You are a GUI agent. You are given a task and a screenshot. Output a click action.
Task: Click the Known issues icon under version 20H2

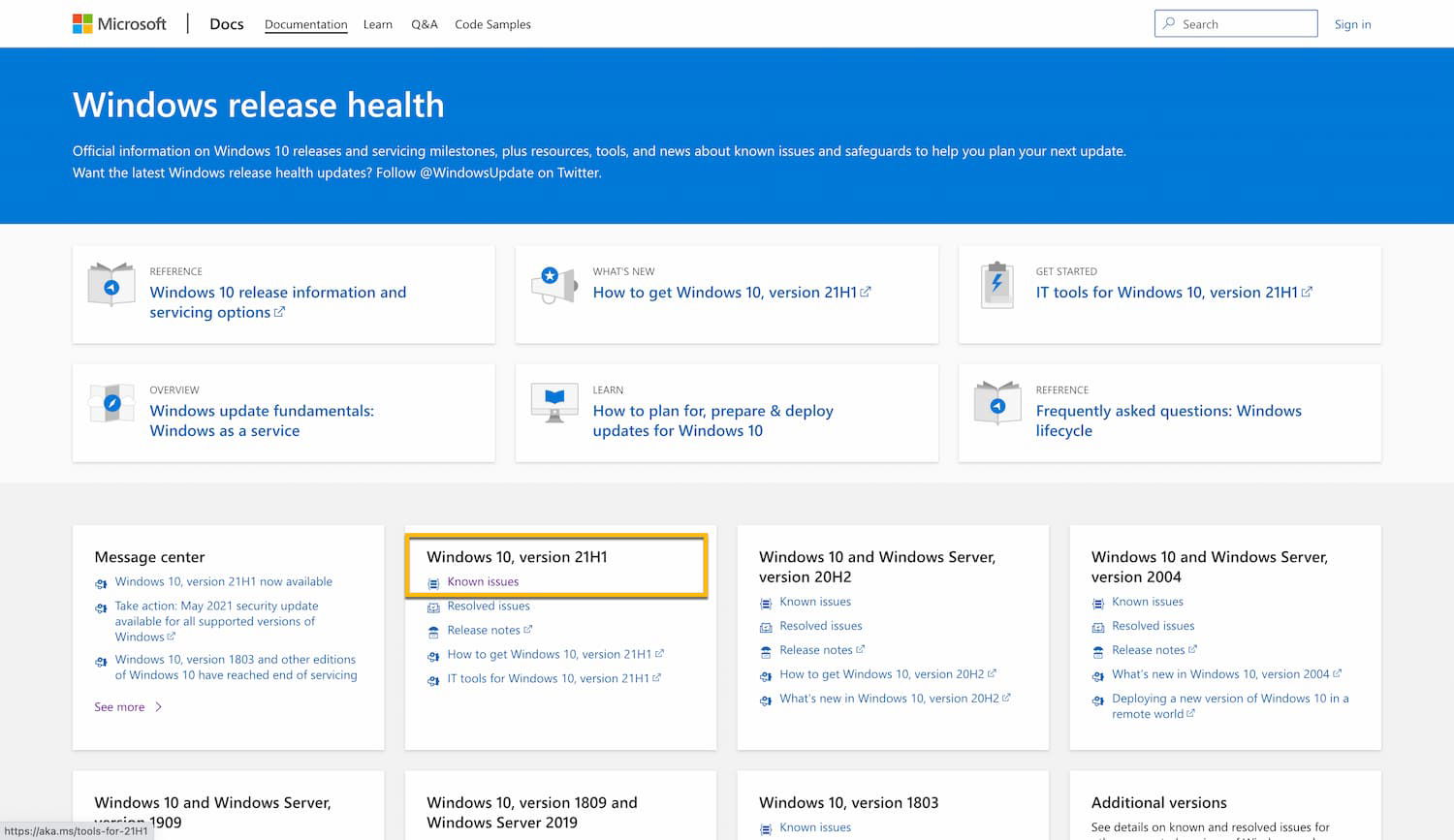[766, 604]
